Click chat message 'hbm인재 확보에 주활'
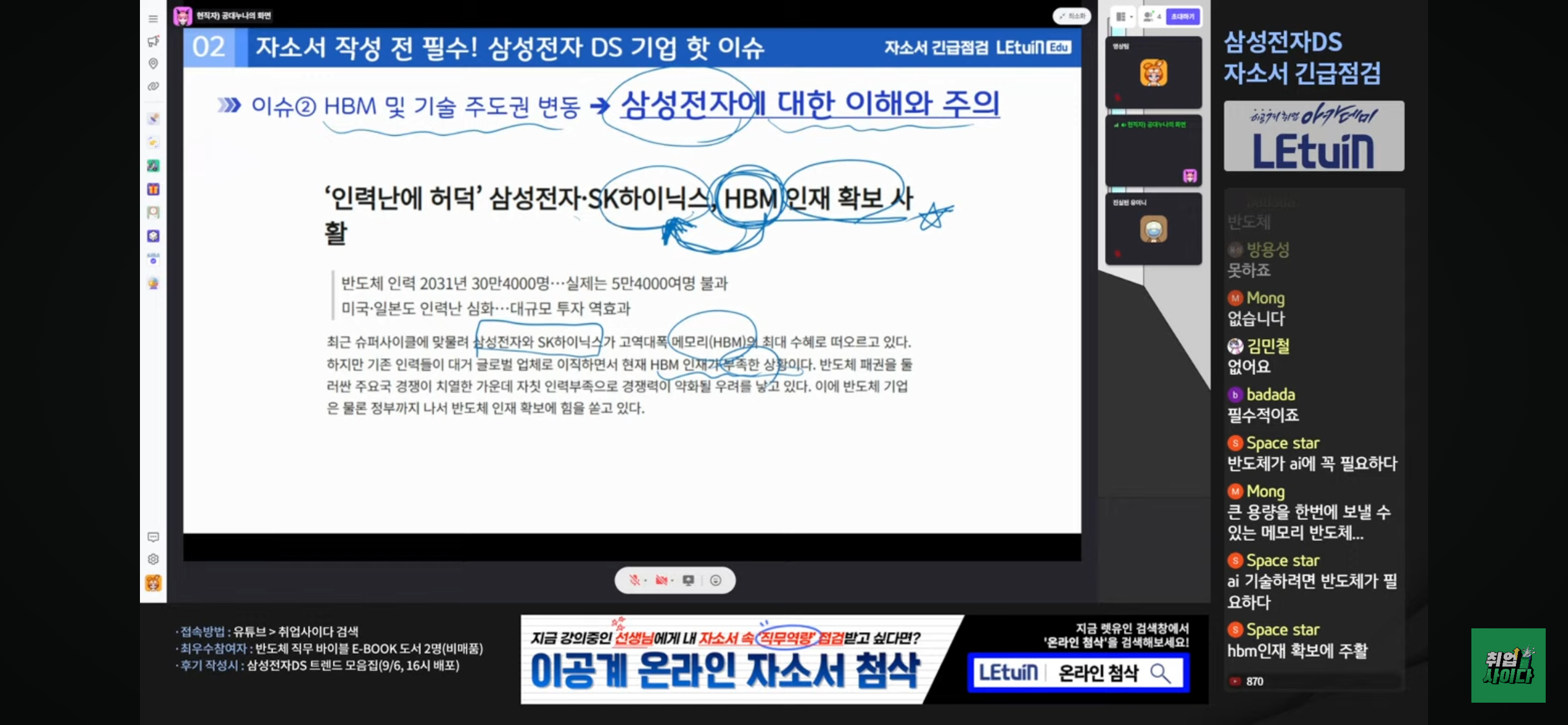 click(1297, 651)
